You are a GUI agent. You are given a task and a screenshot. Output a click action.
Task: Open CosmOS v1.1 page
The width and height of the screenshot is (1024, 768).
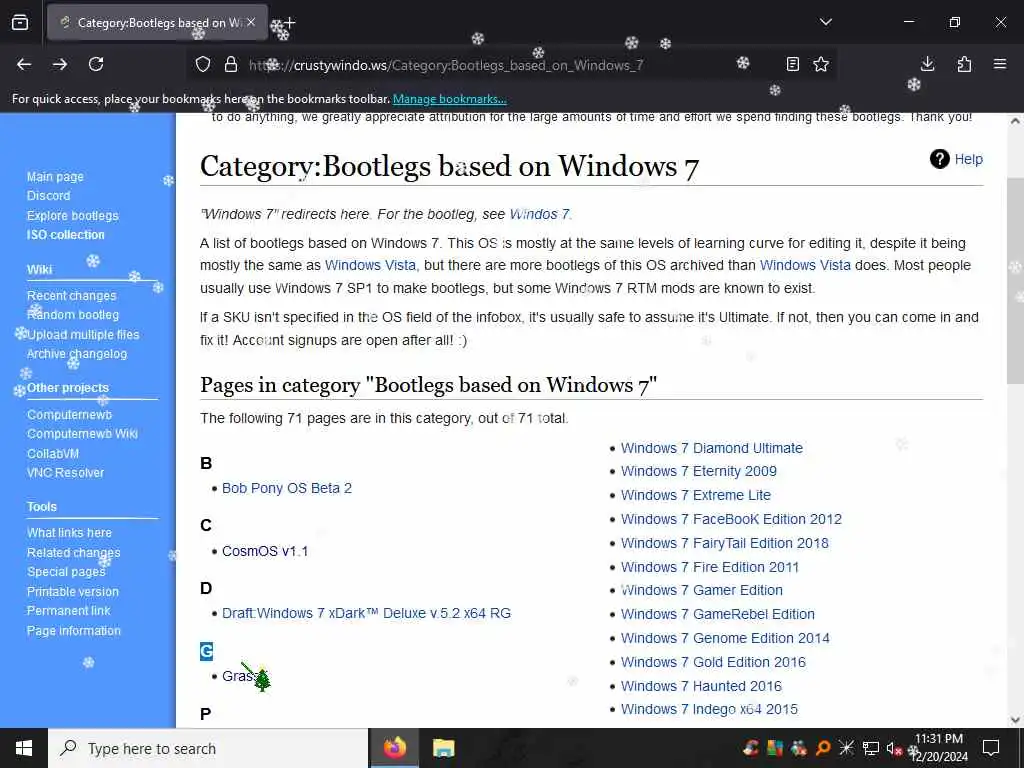pos(265,551)
